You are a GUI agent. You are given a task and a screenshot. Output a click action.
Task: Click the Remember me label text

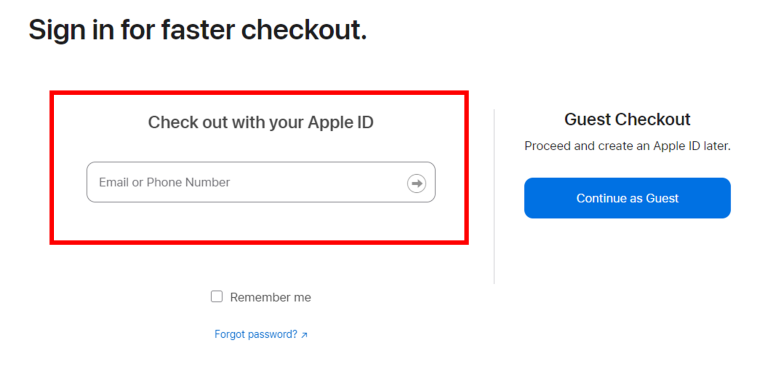(270, 297)
